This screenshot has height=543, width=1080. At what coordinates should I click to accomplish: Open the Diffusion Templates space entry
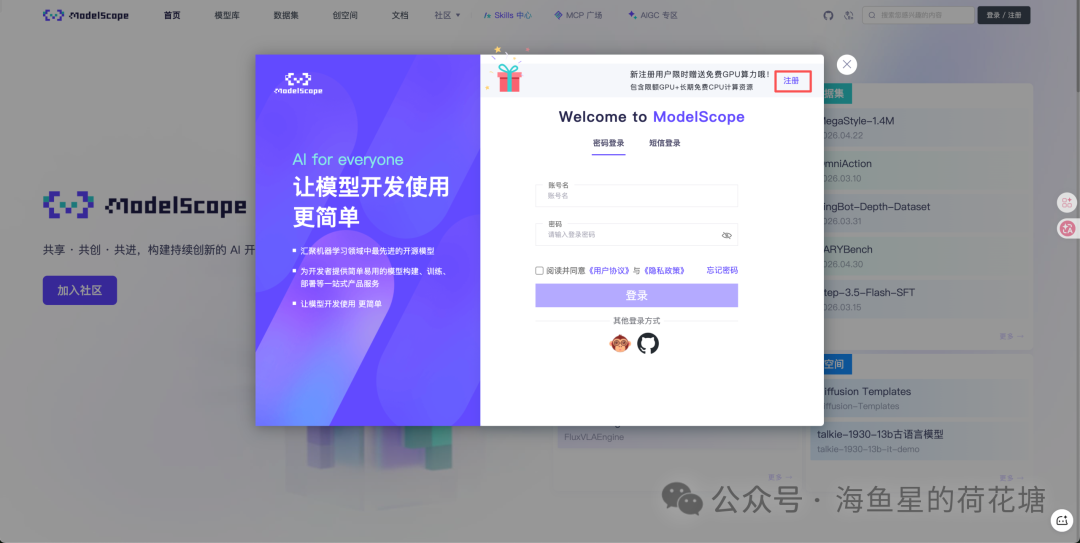[922, 398]
